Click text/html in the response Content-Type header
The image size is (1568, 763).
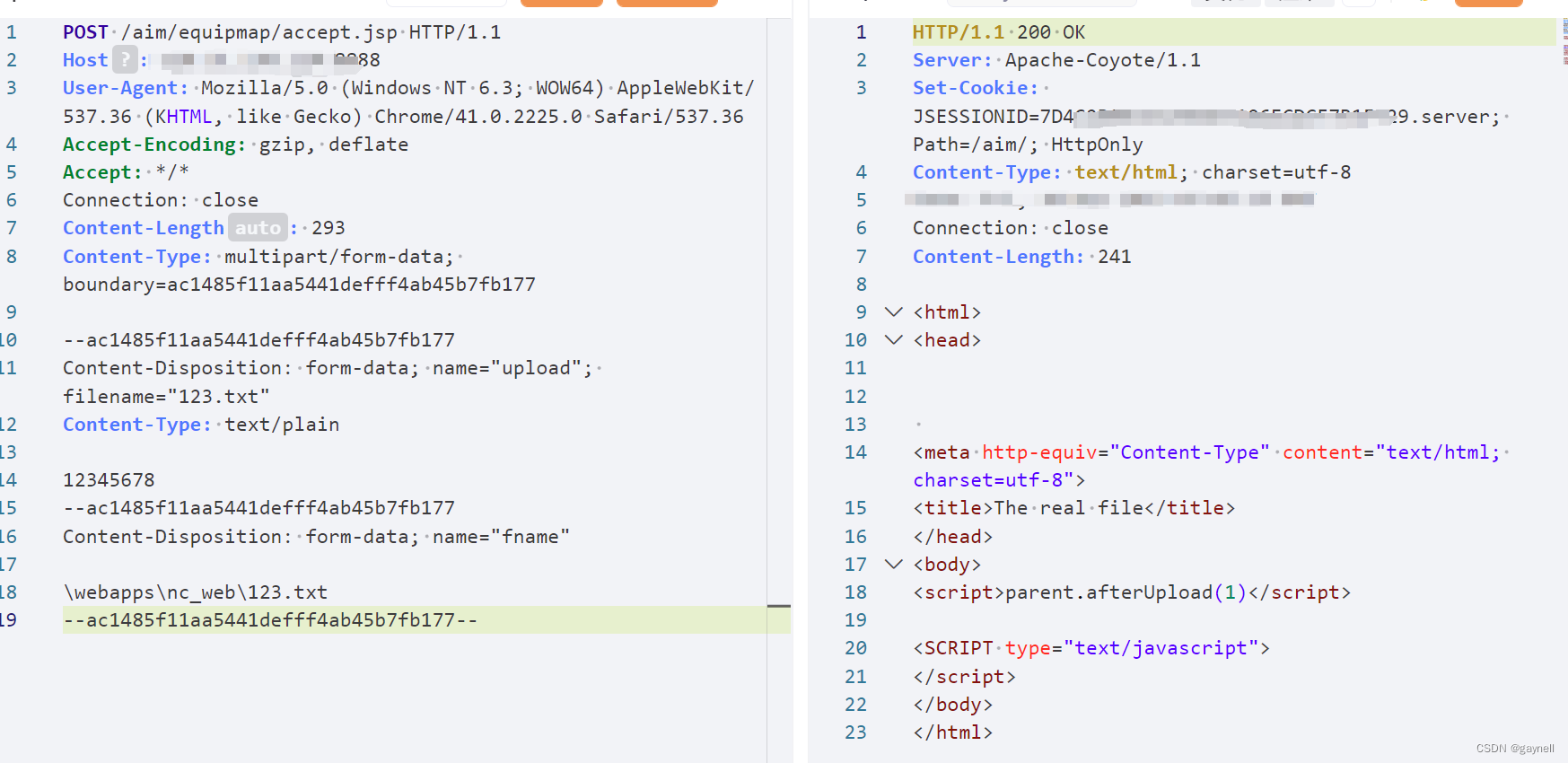pos(1126,172)
